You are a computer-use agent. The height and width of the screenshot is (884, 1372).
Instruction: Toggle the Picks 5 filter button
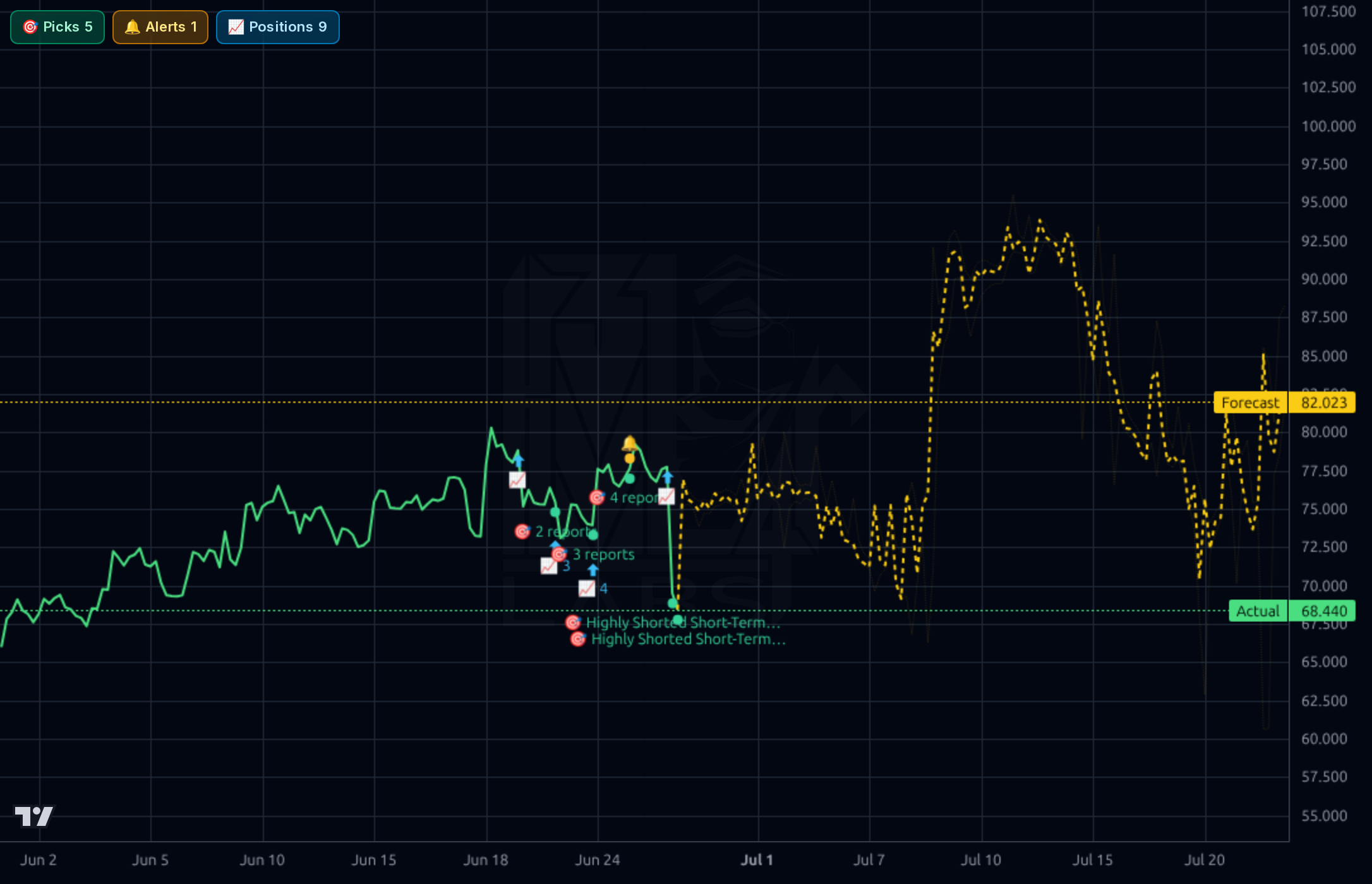click(x=57, y=27)
